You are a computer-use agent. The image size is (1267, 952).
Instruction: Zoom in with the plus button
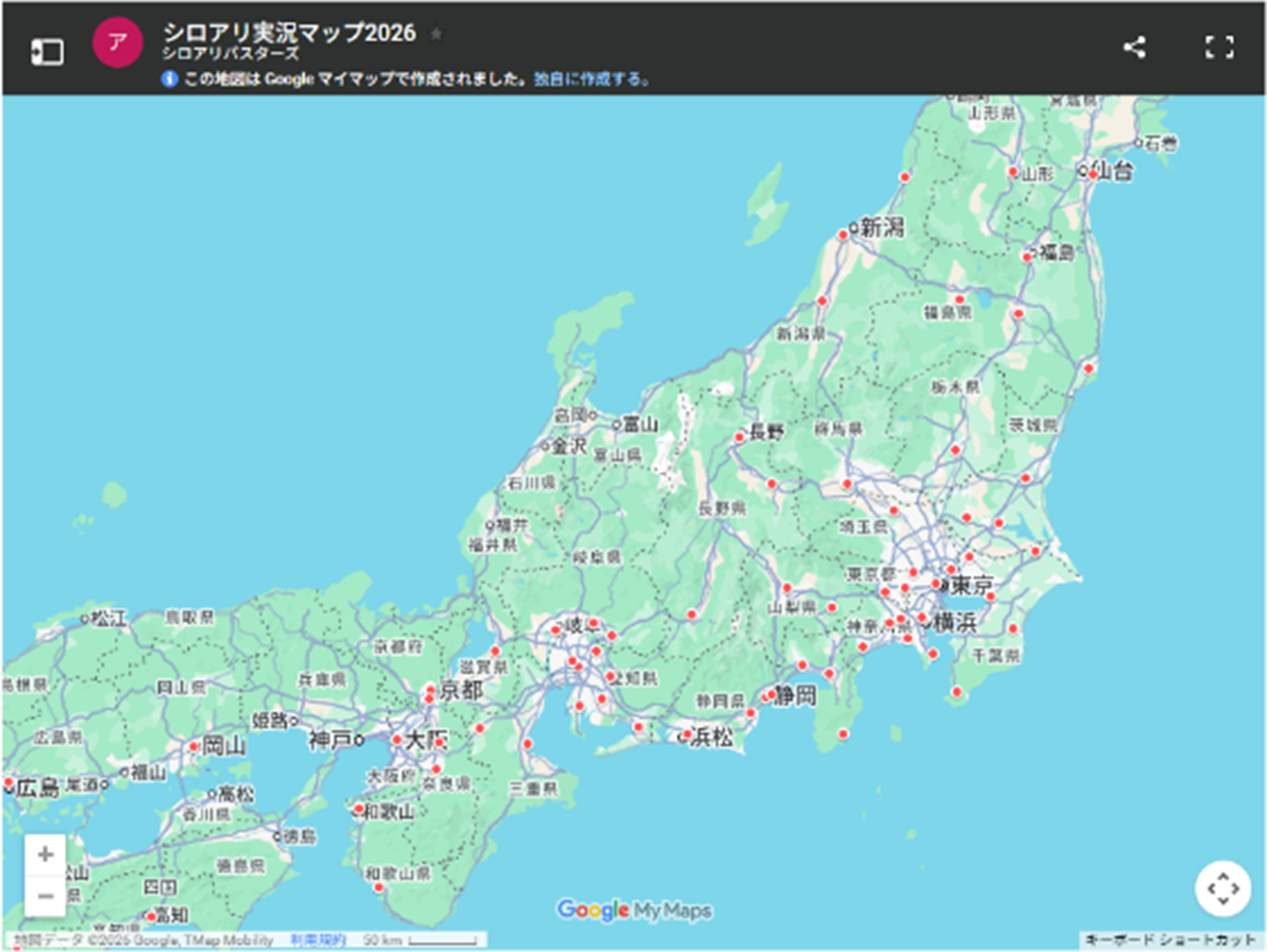point(45,854)
